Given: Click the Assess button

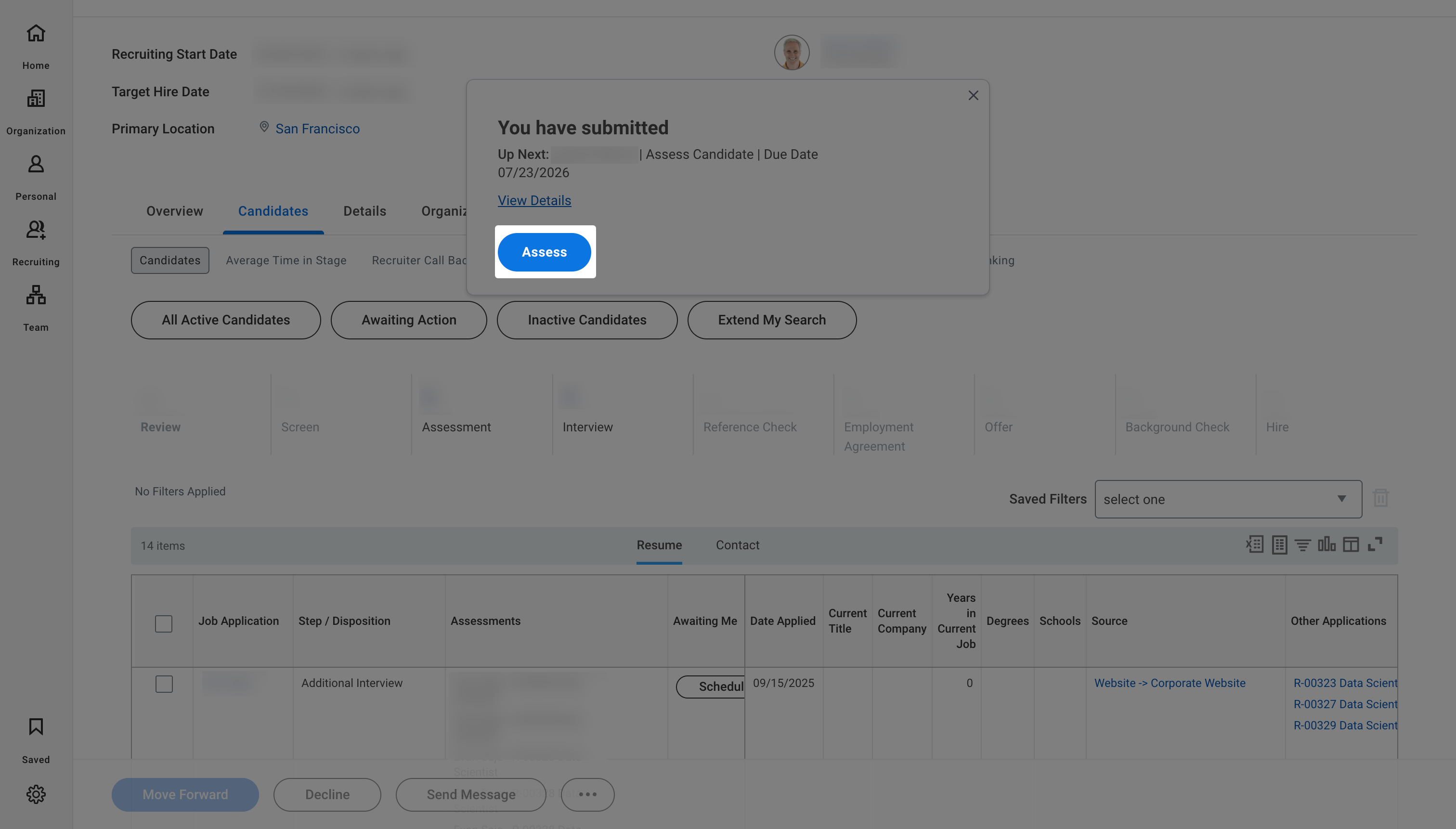Looking at the screenshot, I should [545, 252].
